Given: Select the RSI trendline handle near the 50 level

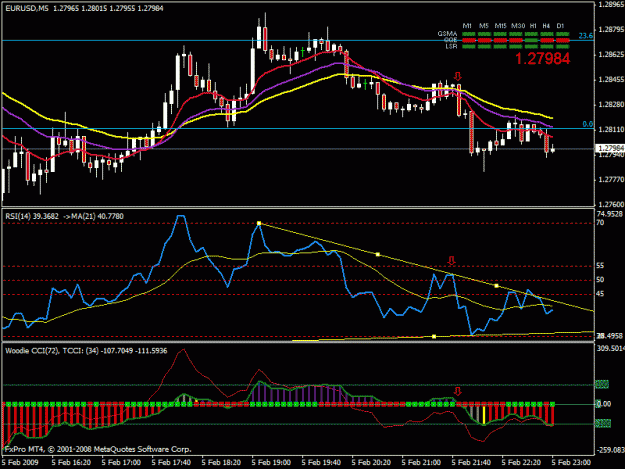Looking at the screenshot, I should point(496,286).
